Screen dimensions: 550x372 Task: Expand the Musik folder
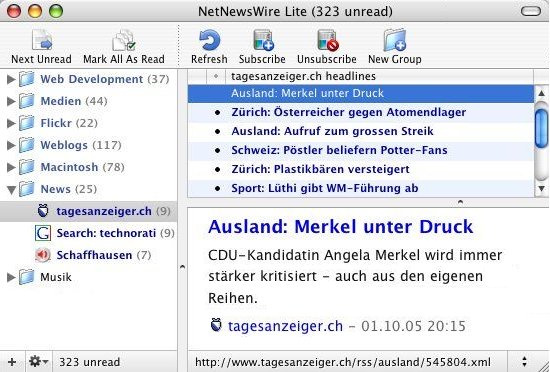(x=11, y=277)
